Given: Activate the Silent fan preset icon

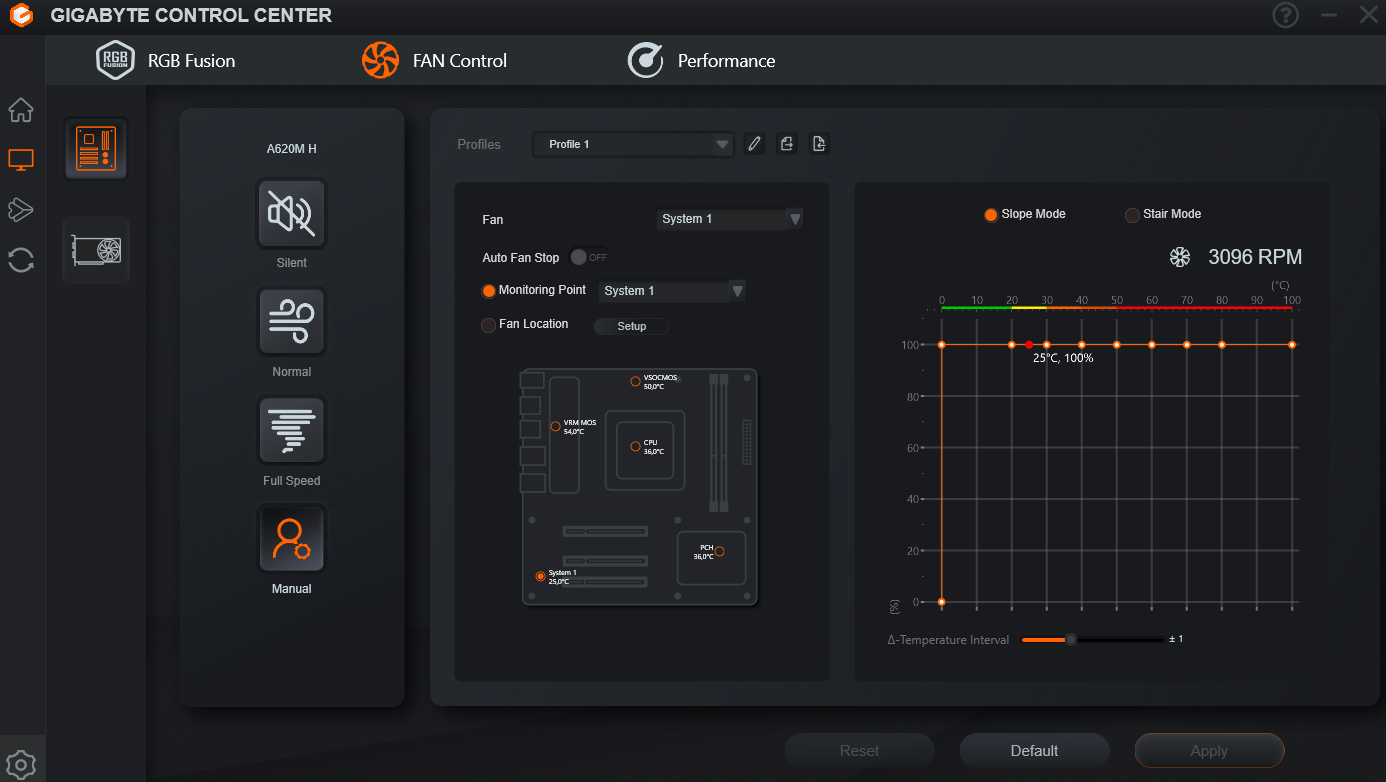Looking at the screenshot, I should point(292,213).
